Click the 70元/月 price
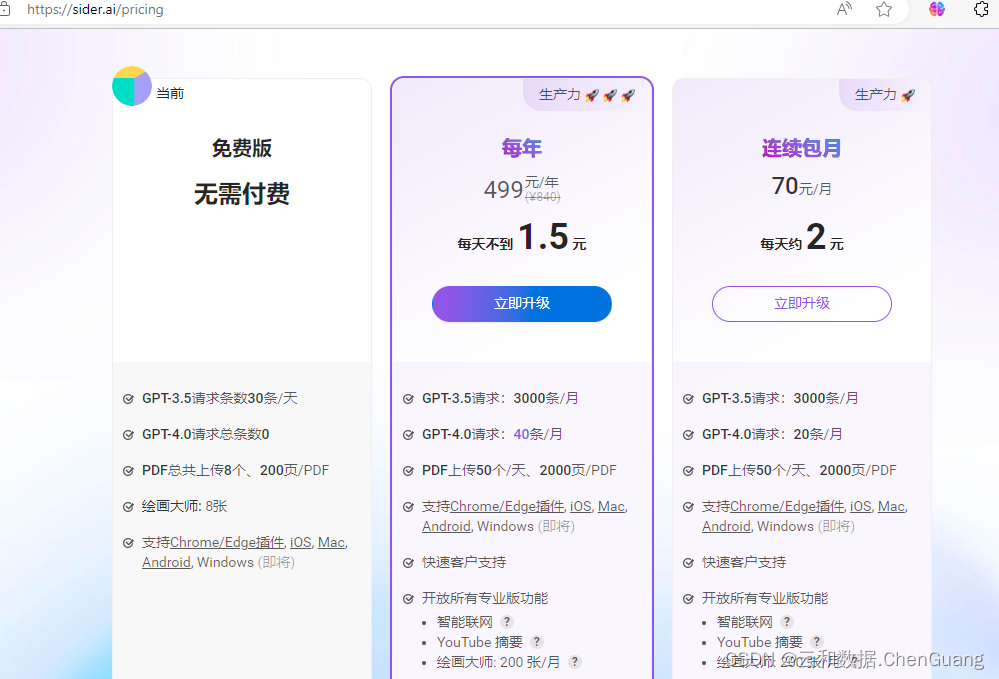This screenshot has height=679, width=999. (x=801, y=186)
